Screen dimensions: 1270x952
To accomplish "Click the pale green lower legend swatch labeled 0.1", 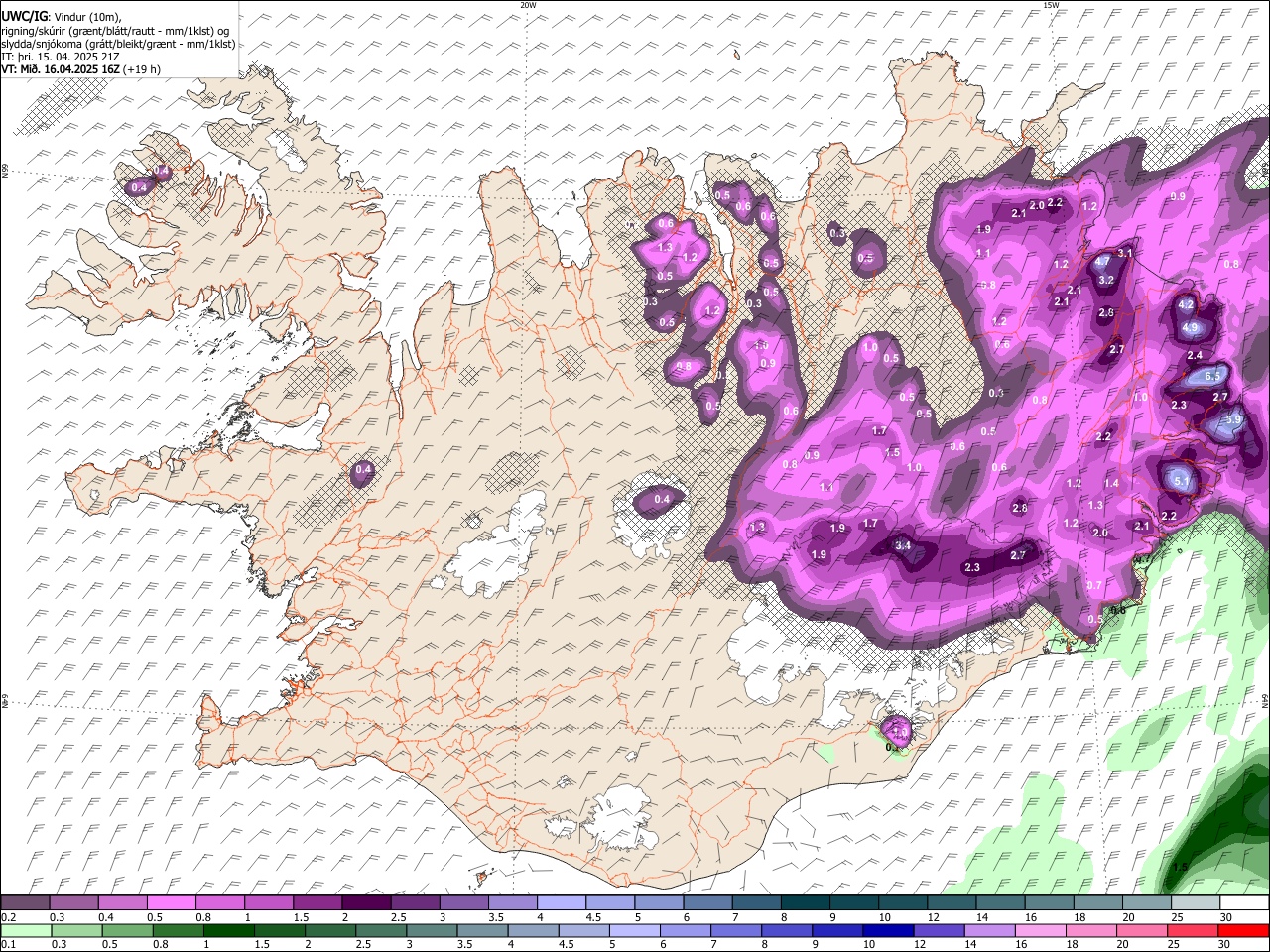I will 25,931.
